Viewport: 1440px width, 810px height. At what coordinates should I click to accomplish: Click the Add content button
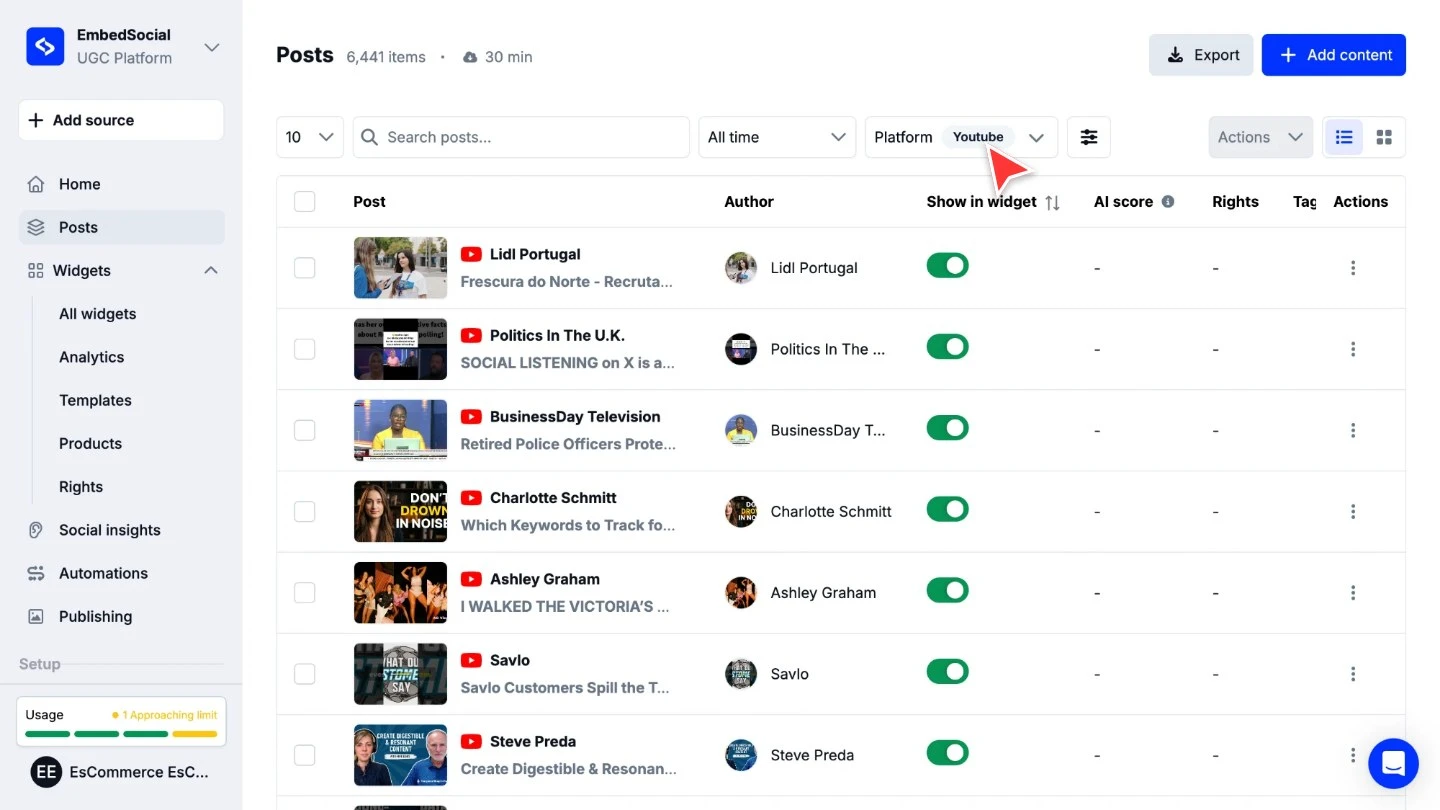[1334, 55]
